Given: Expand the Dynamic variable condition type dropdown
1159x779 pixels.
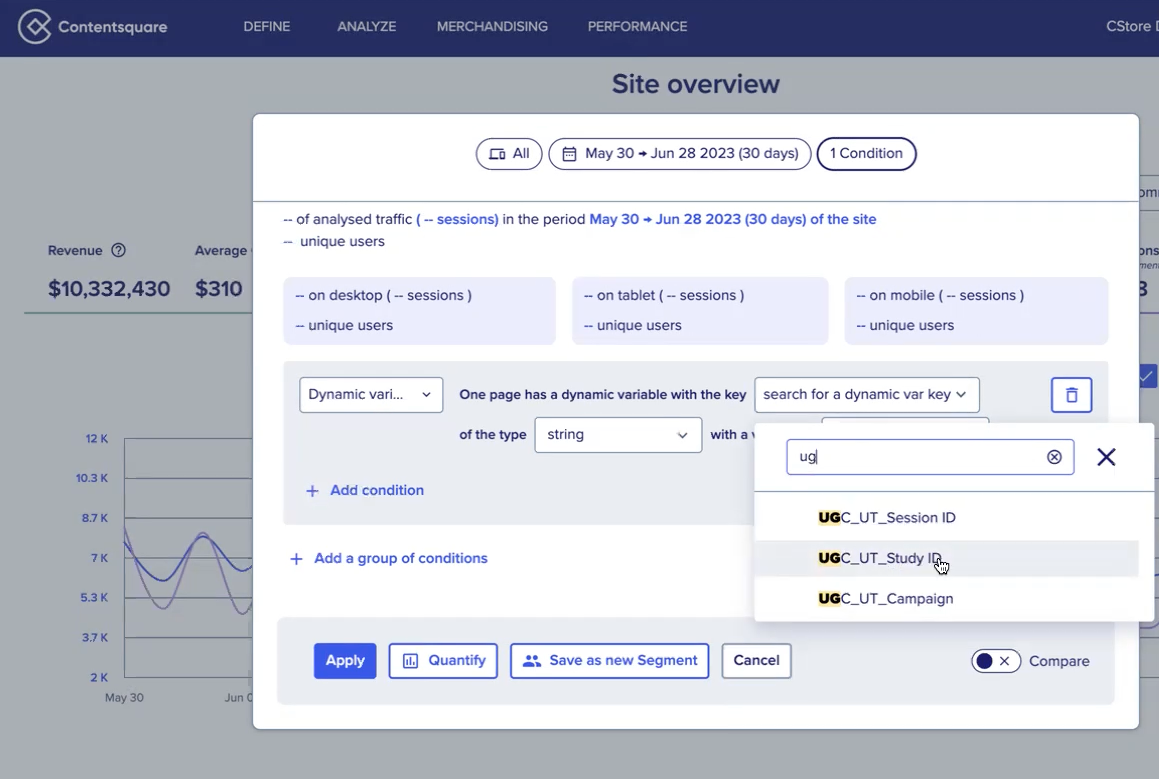Looking at the screenshot, I should click(x=371, y=395).
